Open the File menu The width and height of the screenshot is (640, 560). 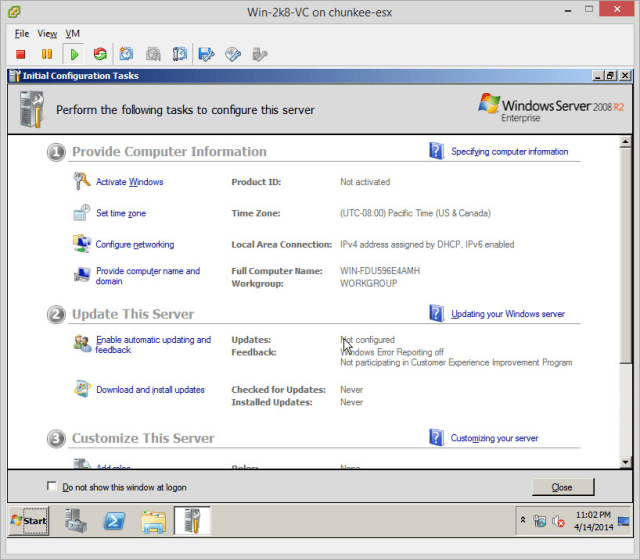tap(22, 33)
